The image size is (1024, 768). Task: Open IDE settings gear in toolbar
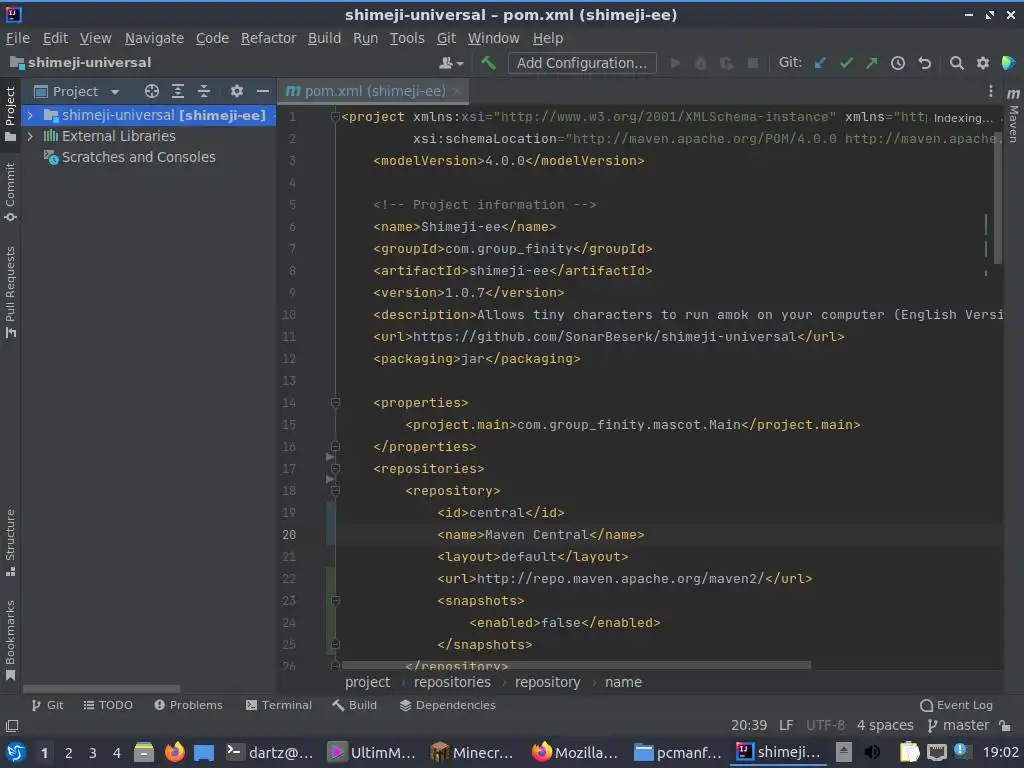point(982,63)
